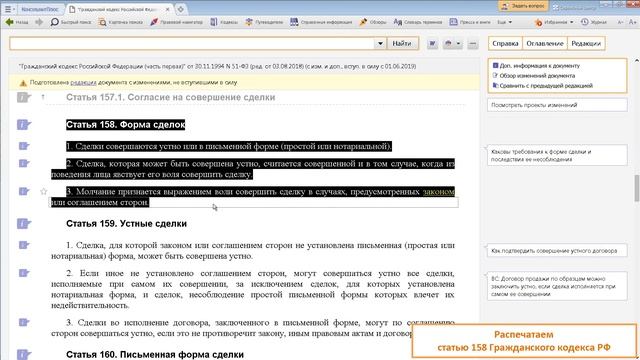
Task: Bookmark paragraph 3 with the star icon
Action: tap(44, 191)
